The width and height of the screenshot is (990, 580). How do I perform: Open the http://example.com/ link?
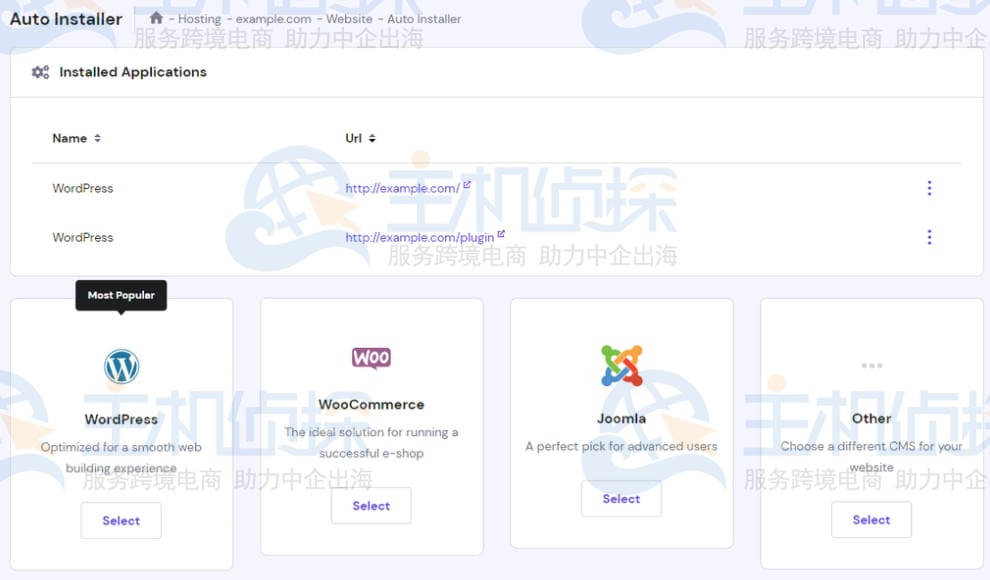(x=403, y=187)
